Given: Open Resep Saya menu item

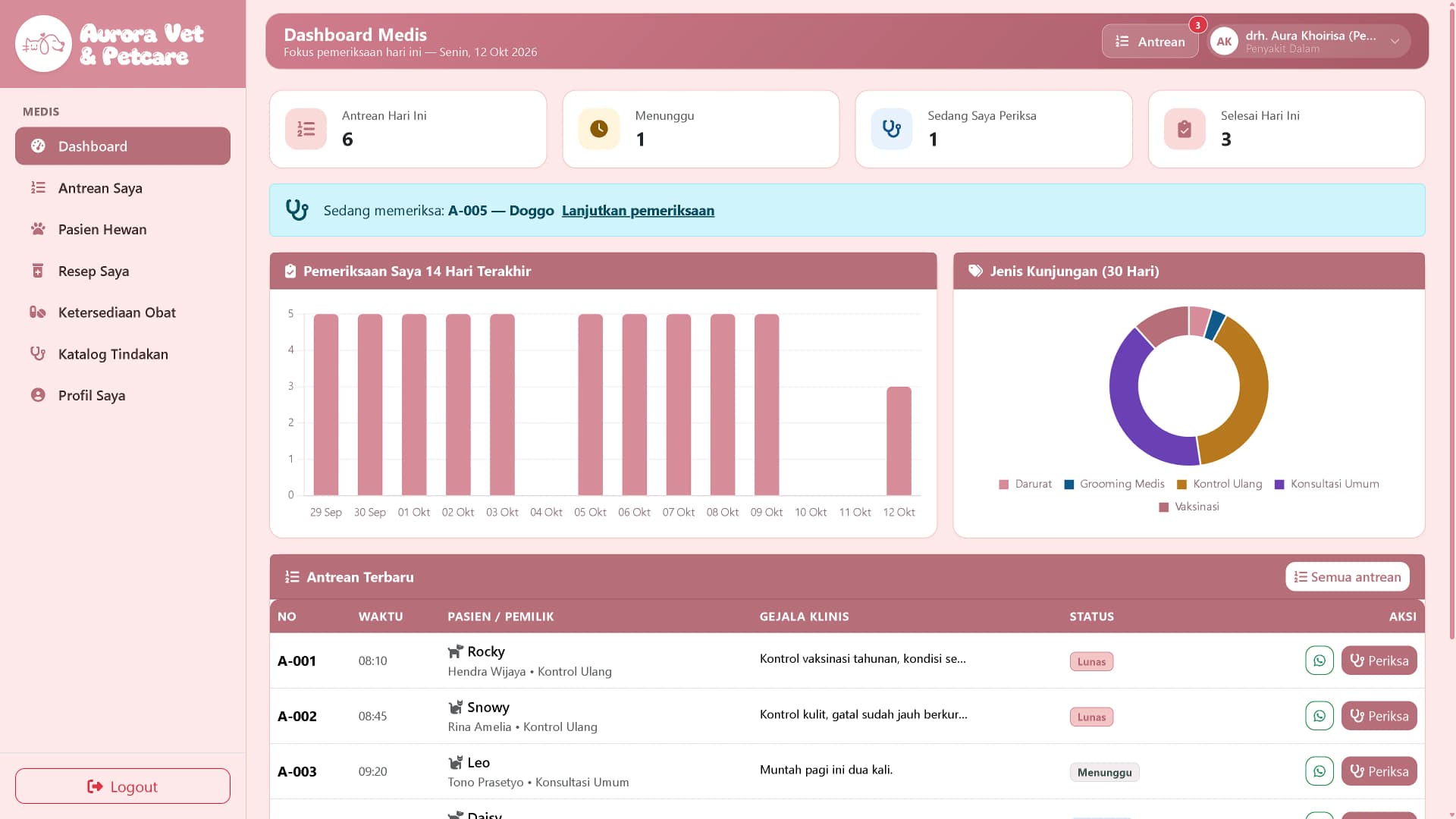Looking at the screenshot, I should tap(123, 271).
